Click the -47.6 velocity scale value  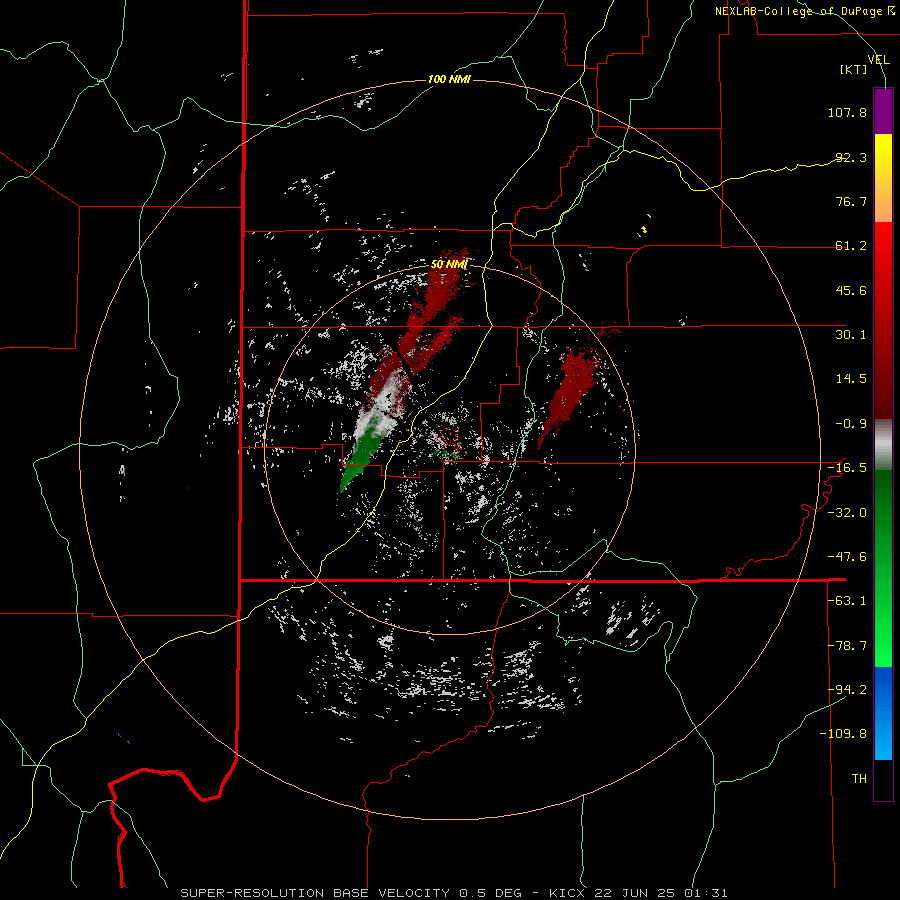pyautogui.click(x=847, y=557)
